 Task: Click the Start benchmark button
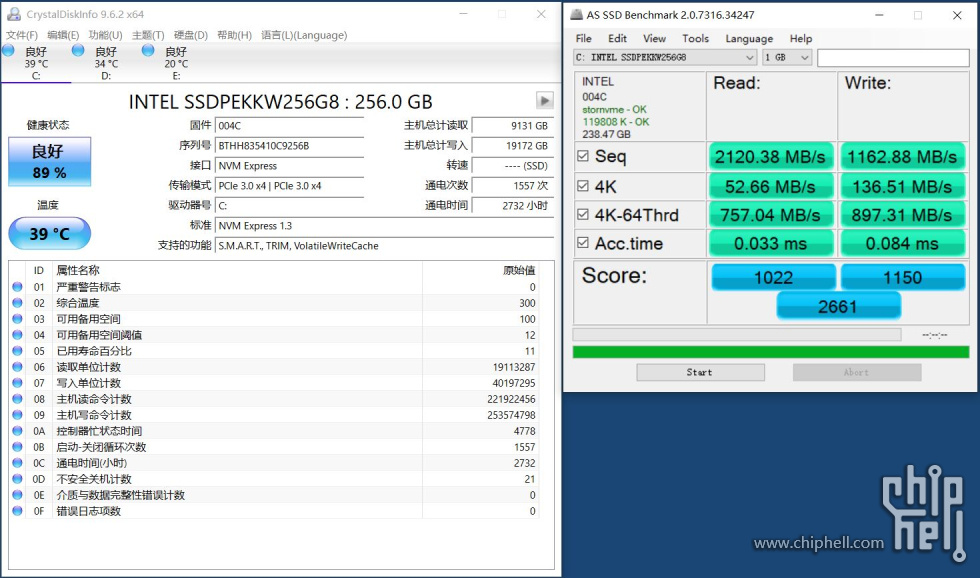[x=701, y=372]
